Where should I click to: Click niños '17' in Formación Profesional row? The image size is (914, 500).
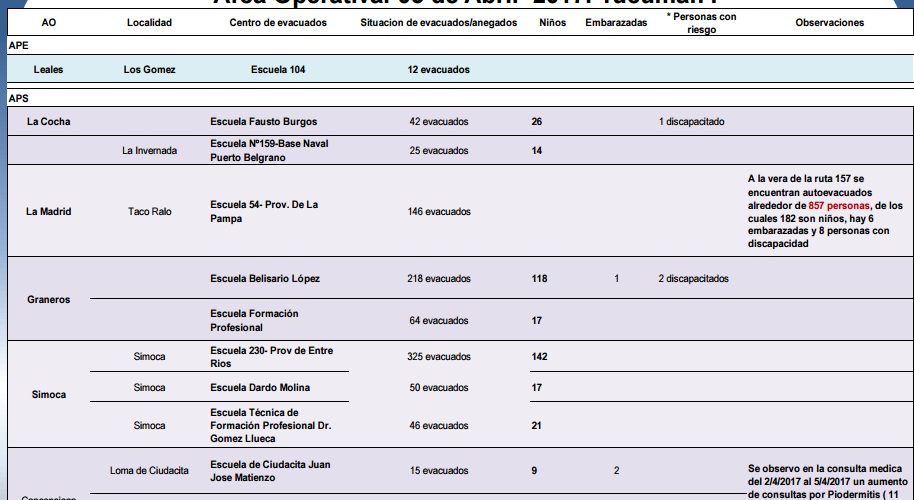536,321
